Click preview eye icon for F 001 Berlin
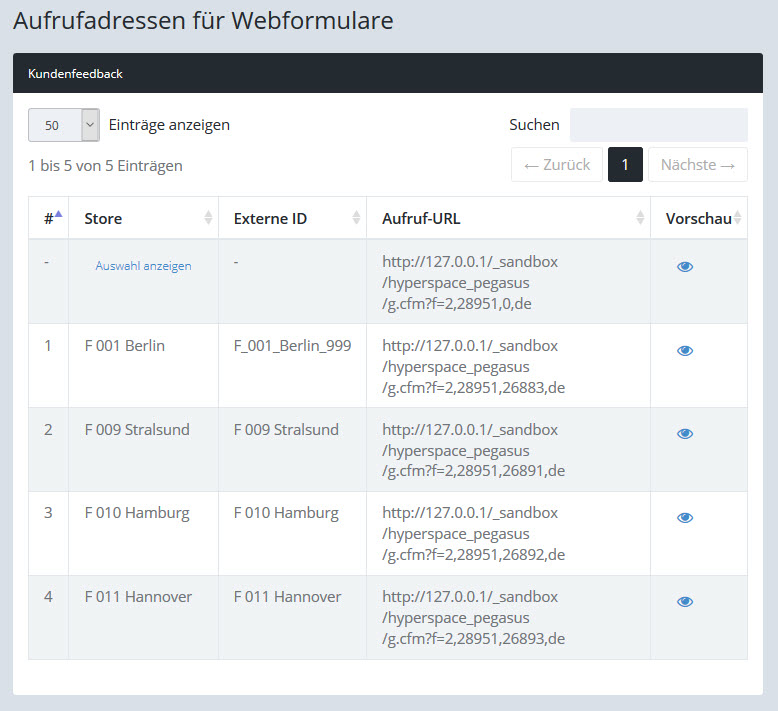The height and width of the screenshot is (711, 778). 685,351
